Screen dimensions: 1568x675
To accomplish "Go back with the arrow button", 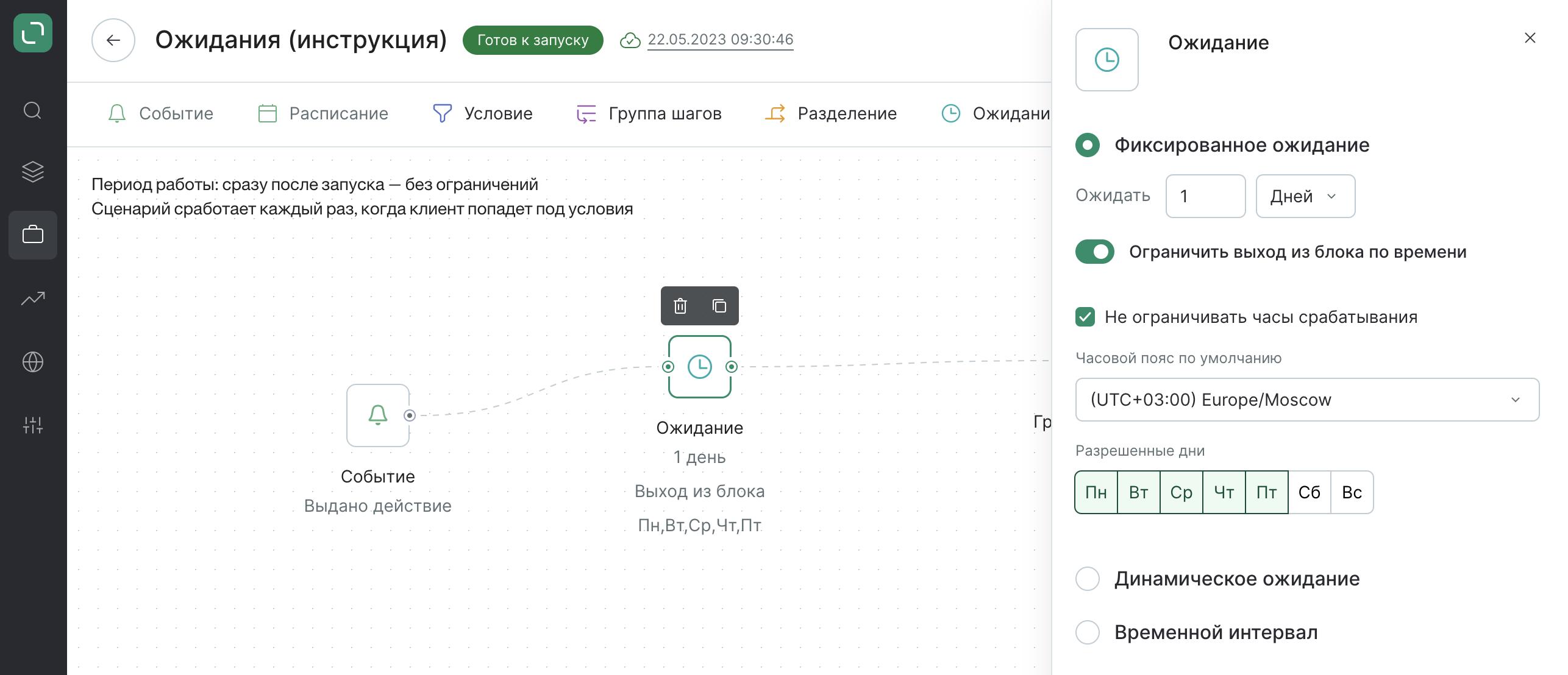I will [x=113, y=40].
